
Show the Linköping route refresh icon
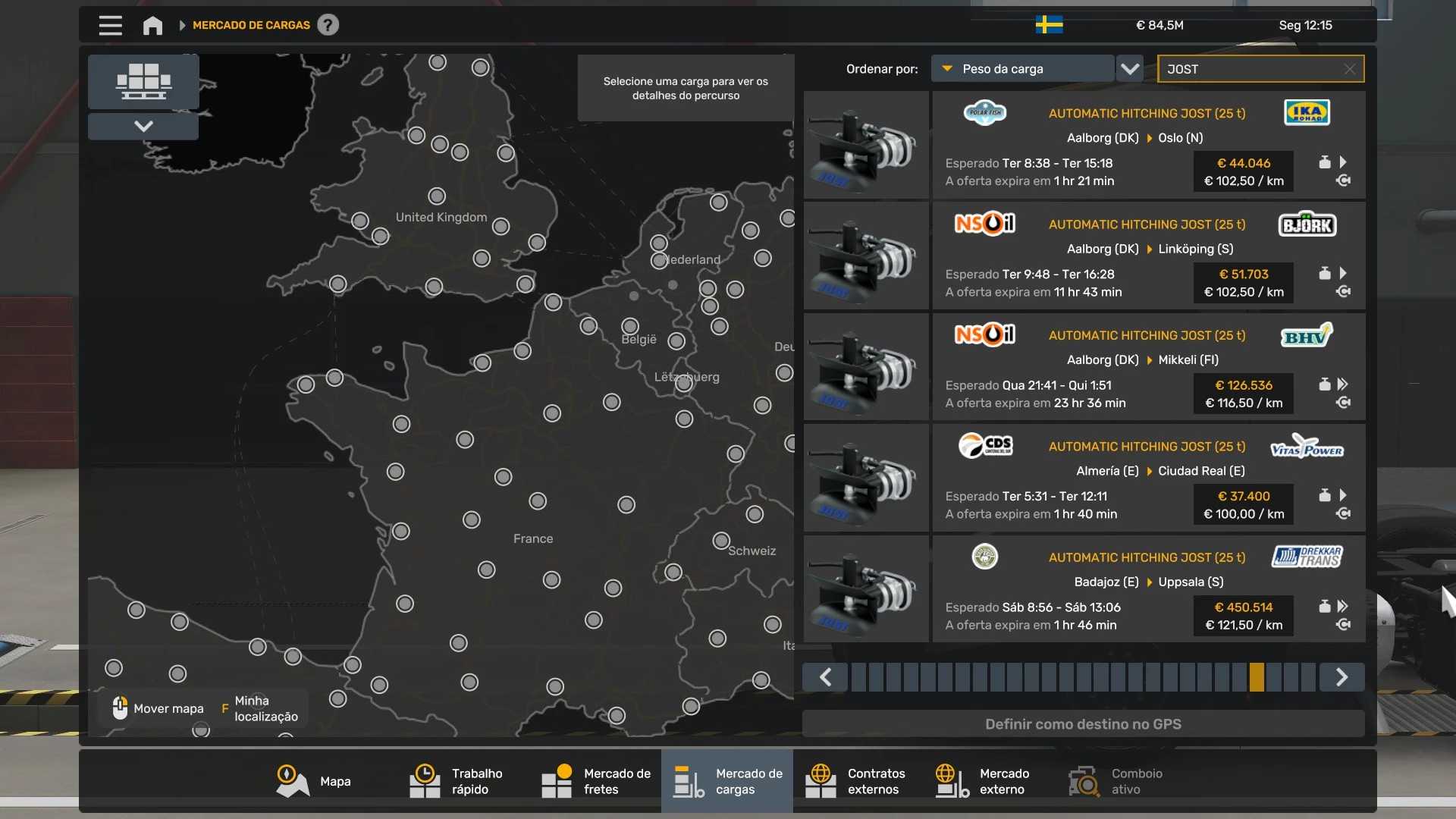tap(1343, 292)
